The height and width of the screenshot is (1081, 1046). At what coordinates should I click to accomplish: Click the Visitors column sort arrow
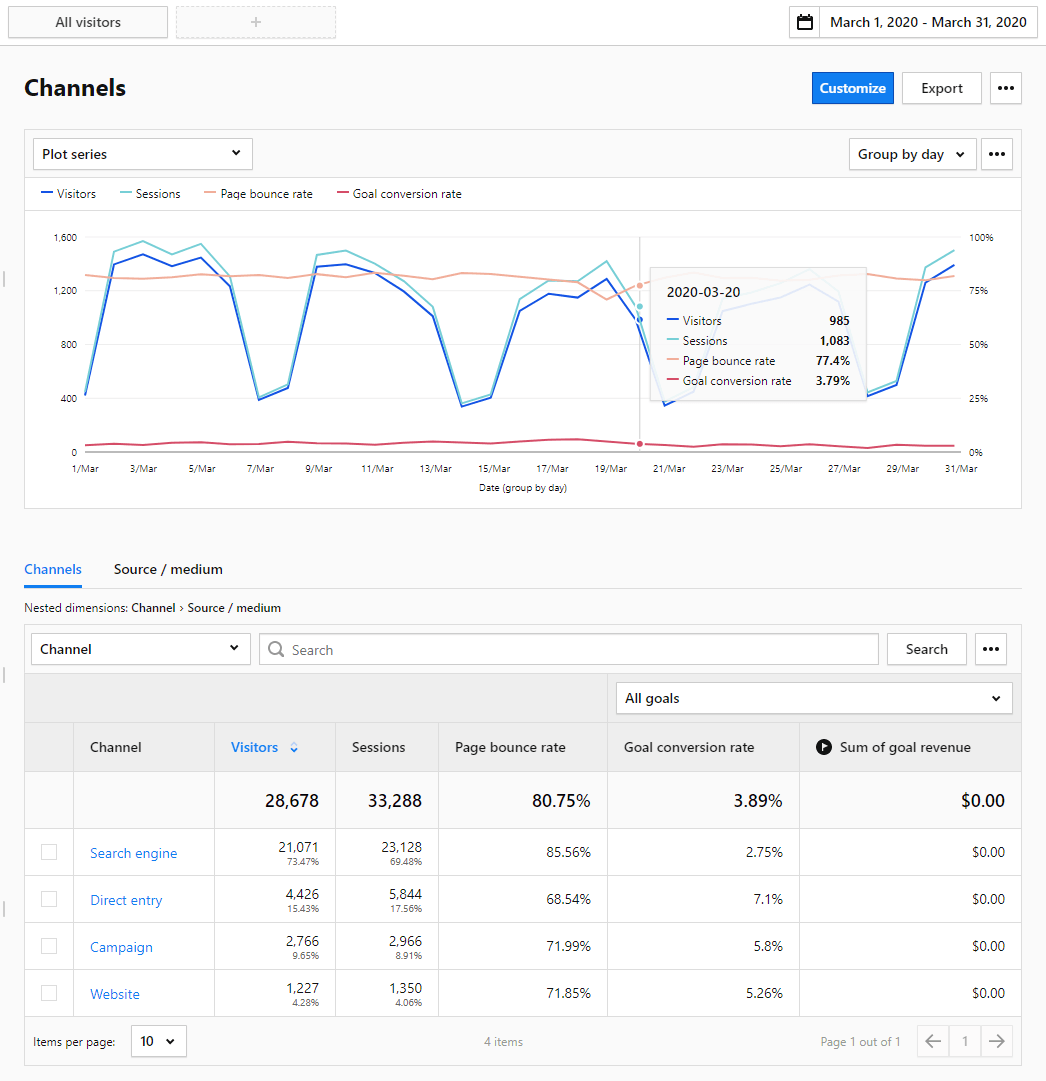coord(294,748)
